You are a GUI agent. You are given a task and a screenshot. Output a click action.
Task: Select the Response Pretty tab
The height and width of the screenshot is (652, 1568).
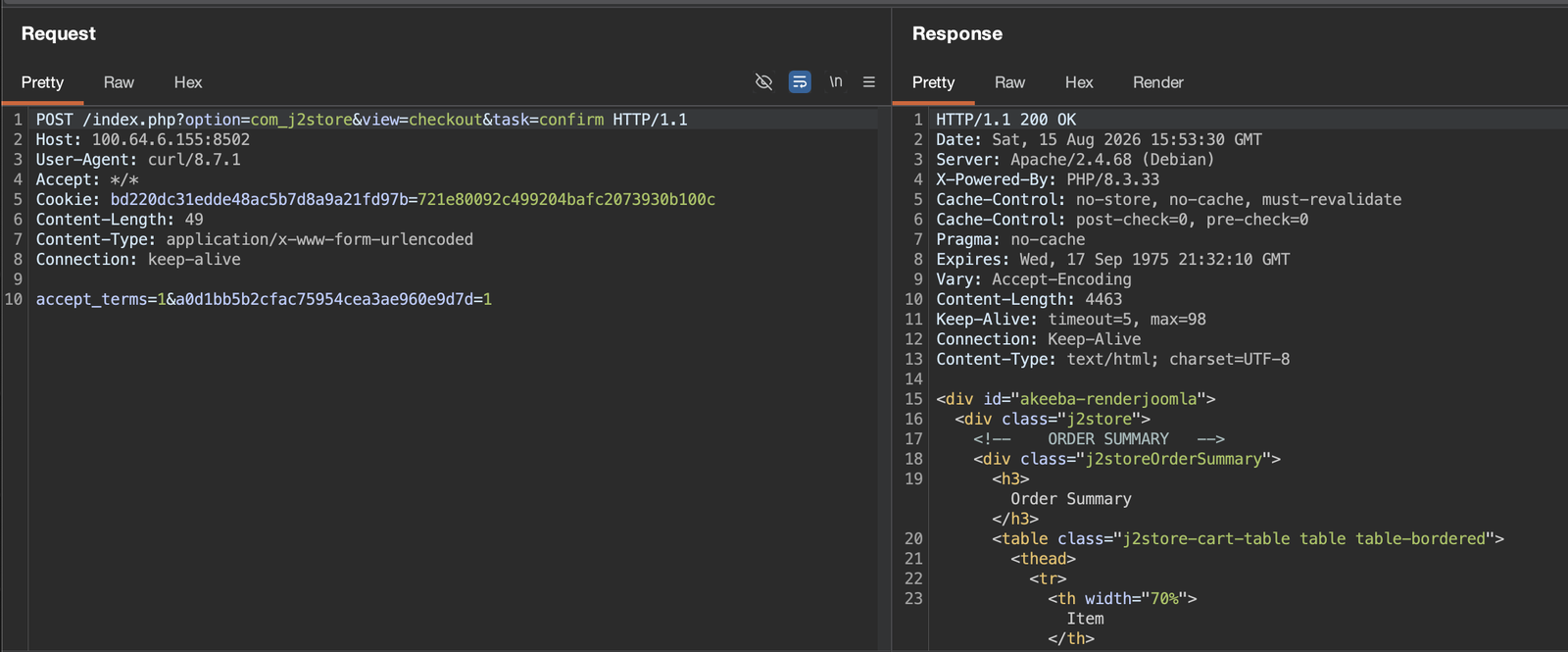(x=933, y=82)
